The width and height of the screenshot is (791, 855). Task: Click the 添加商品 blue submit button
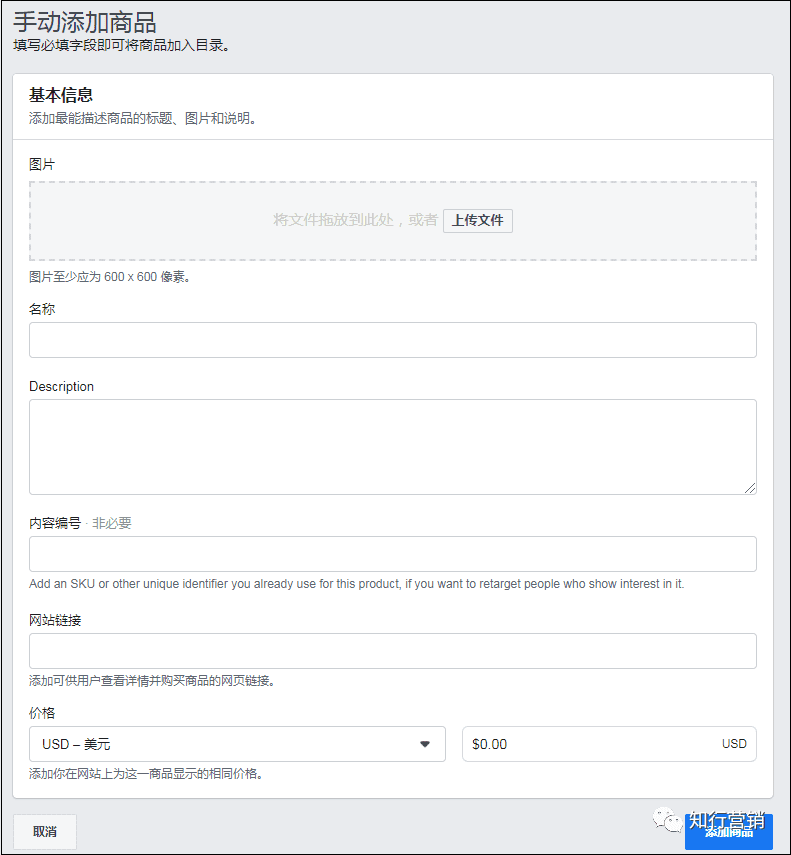[729, 831]
